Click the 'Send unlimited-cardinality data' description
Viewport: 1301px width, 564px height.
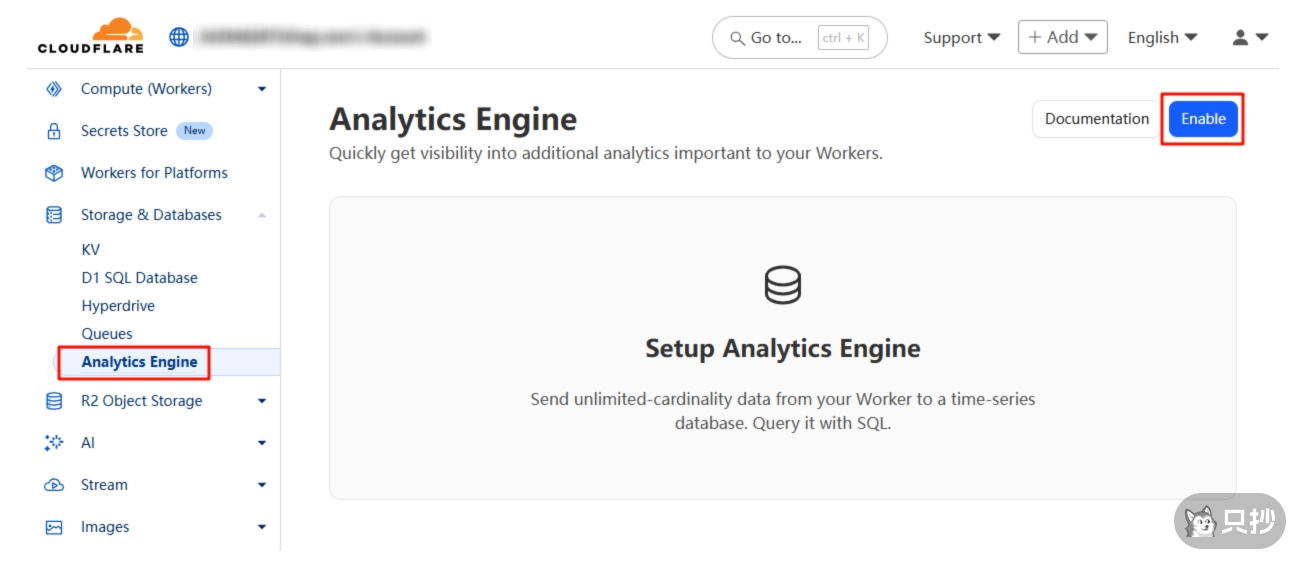pos(782,411)
